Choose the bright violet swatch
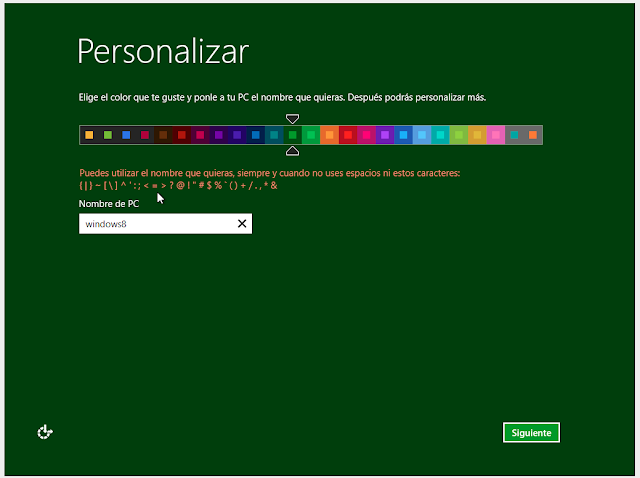The height and width of the screenshot is (478, 640). tap(384, 135)
